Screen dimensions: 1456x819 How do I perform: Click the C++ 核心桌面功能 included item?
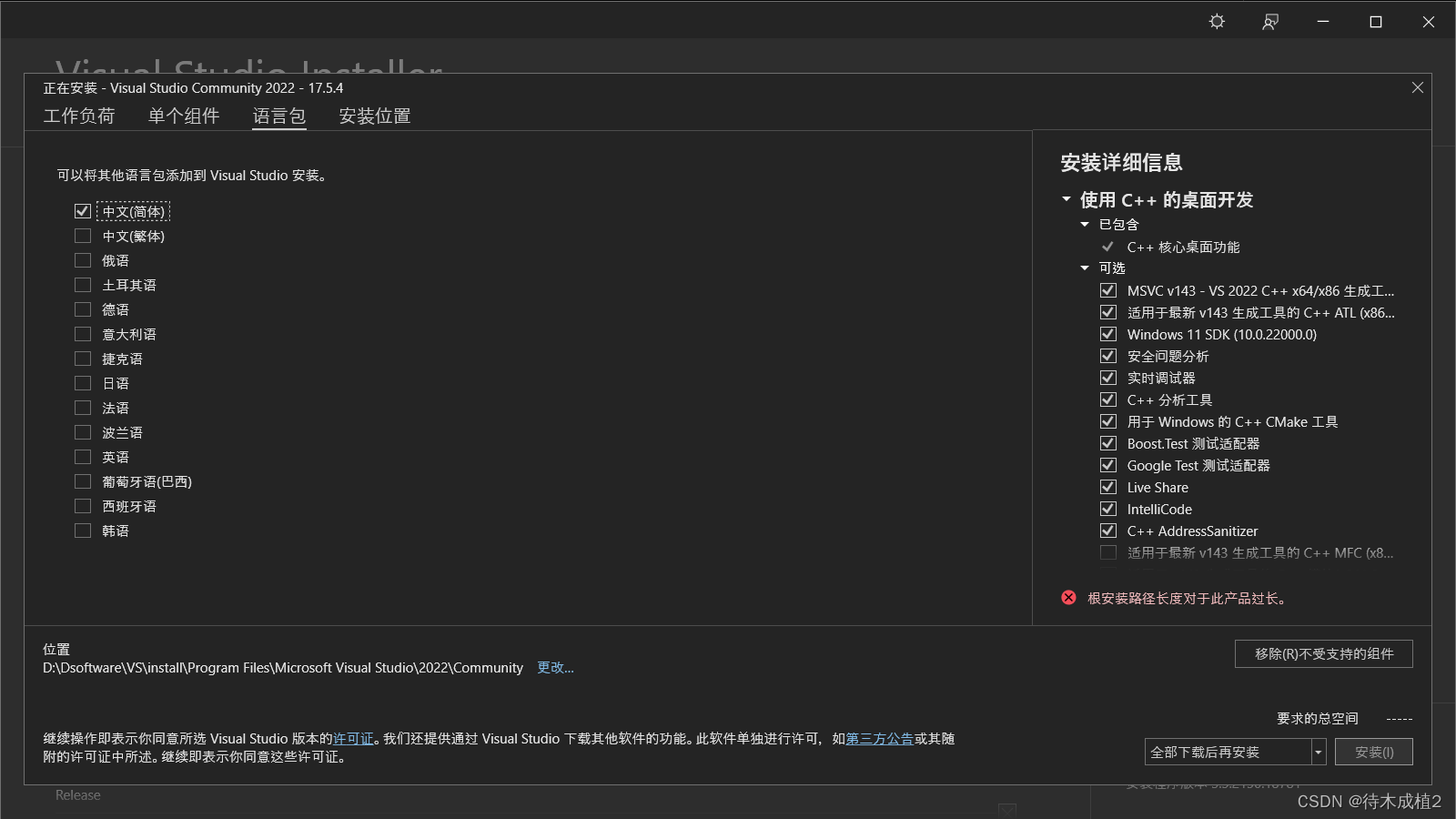(1183, 247)
